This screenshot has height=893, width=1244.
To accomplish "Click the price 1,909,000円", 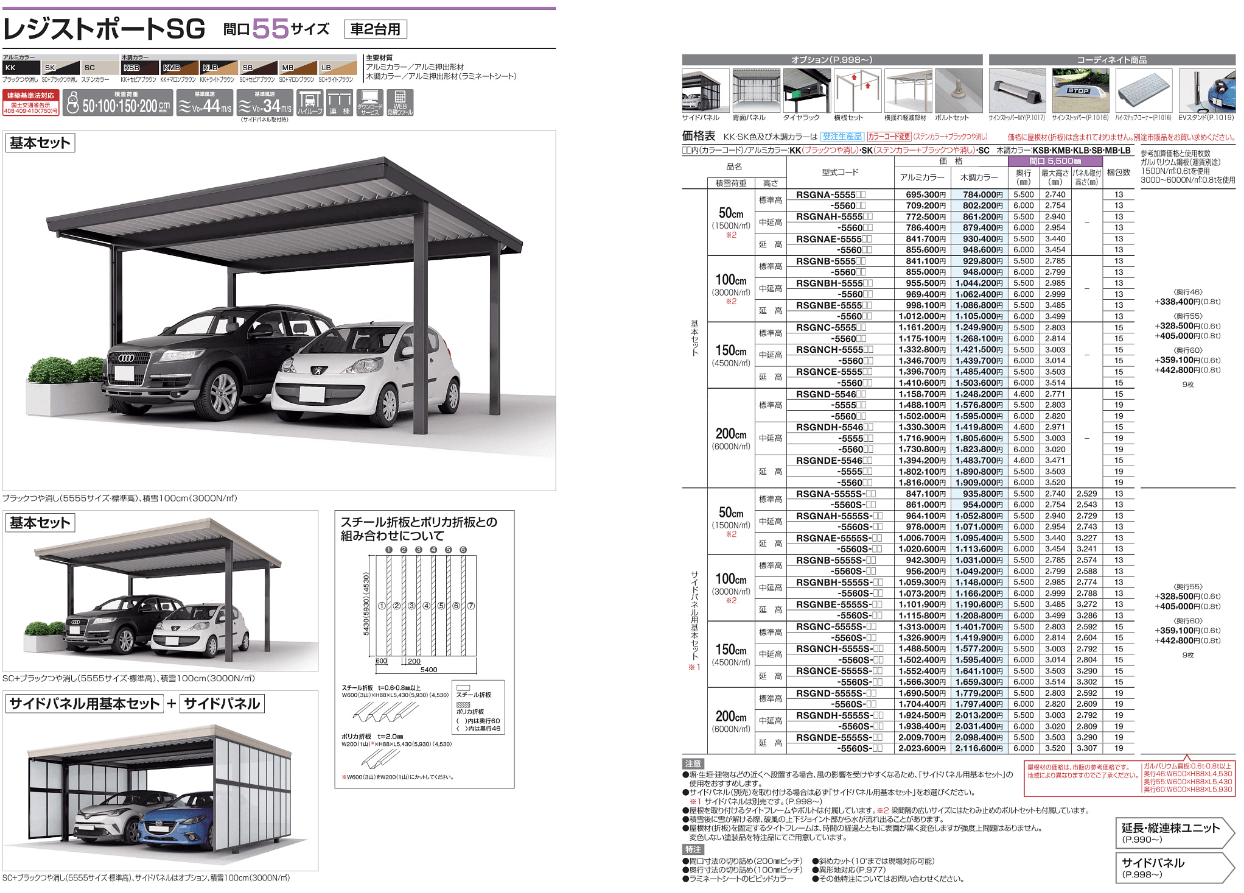I will coord(979,482).
